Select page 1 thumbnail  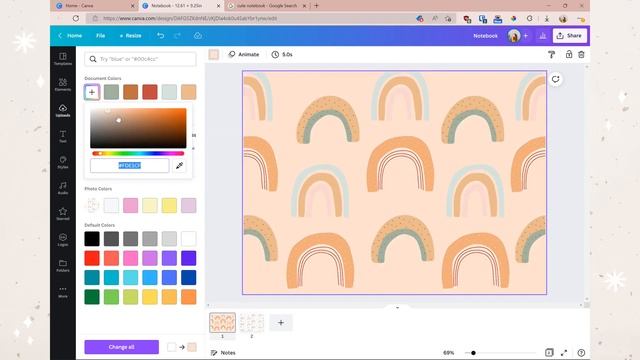(x=222, y=323)
